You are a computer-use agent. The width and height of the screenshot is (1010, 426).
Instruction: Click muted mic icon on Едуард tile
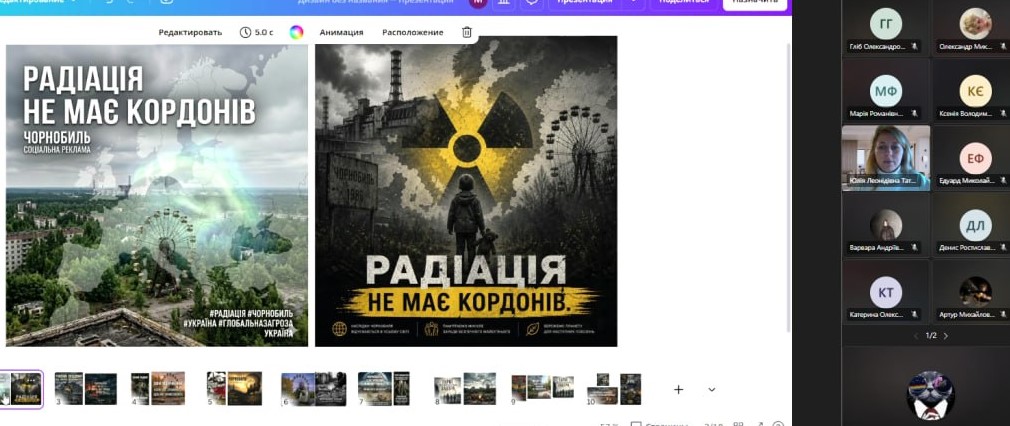coord(1004,180)
